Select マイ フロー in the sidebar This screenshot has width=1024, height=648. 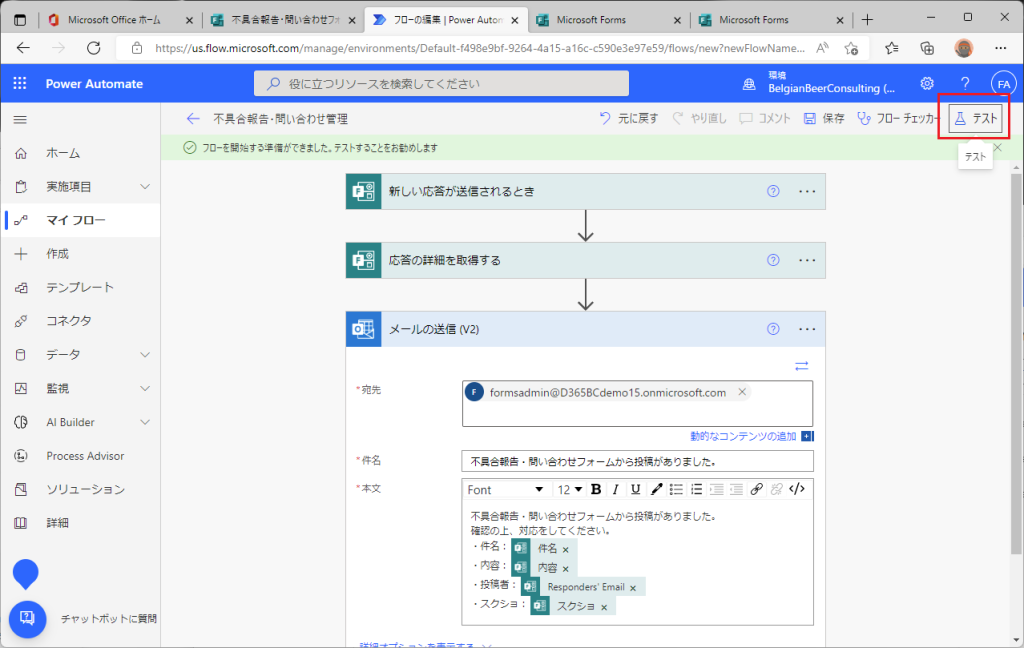point(80,220)
